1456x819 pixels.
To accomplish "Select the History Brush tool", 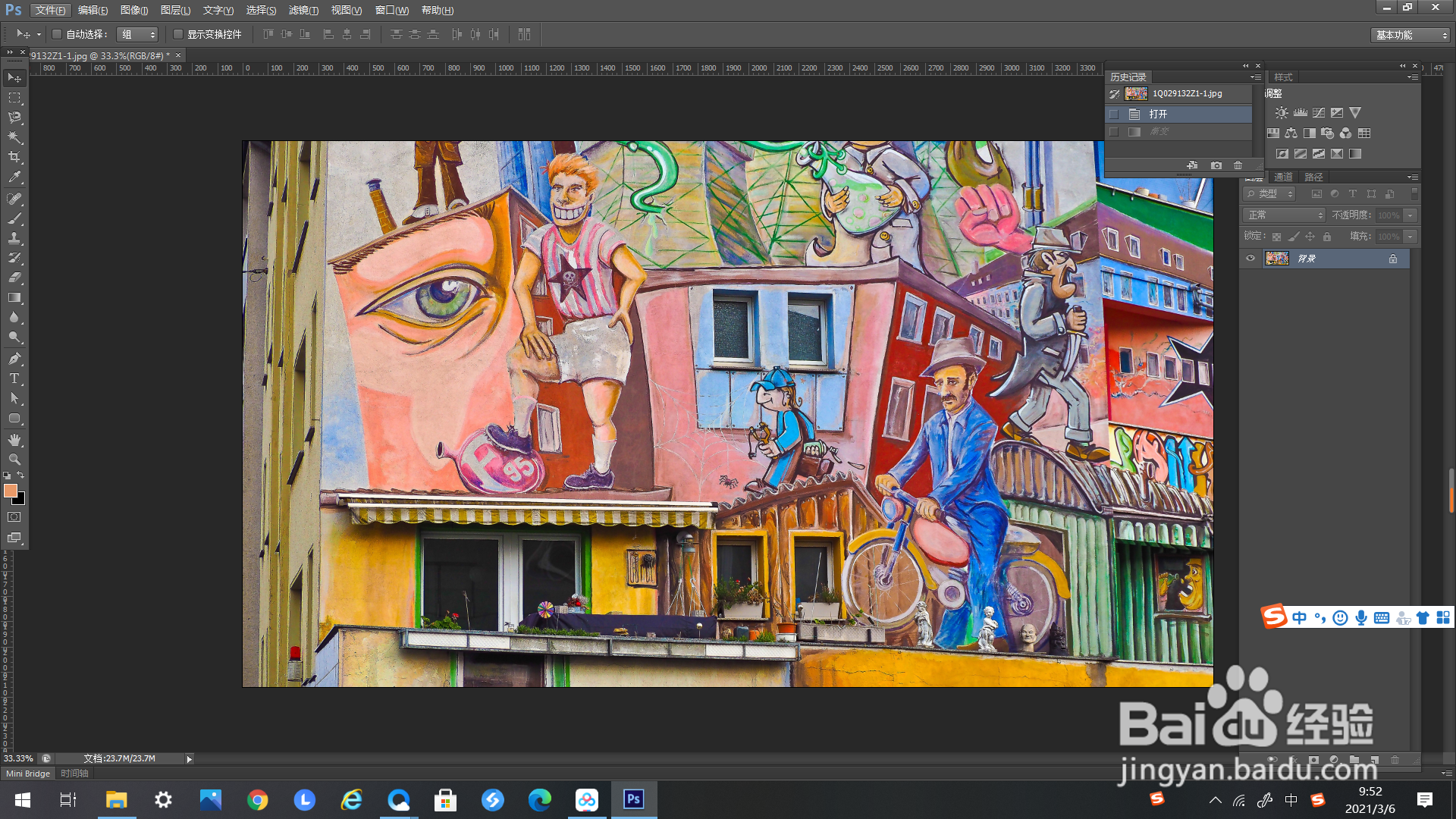I will tap(14, 258).
